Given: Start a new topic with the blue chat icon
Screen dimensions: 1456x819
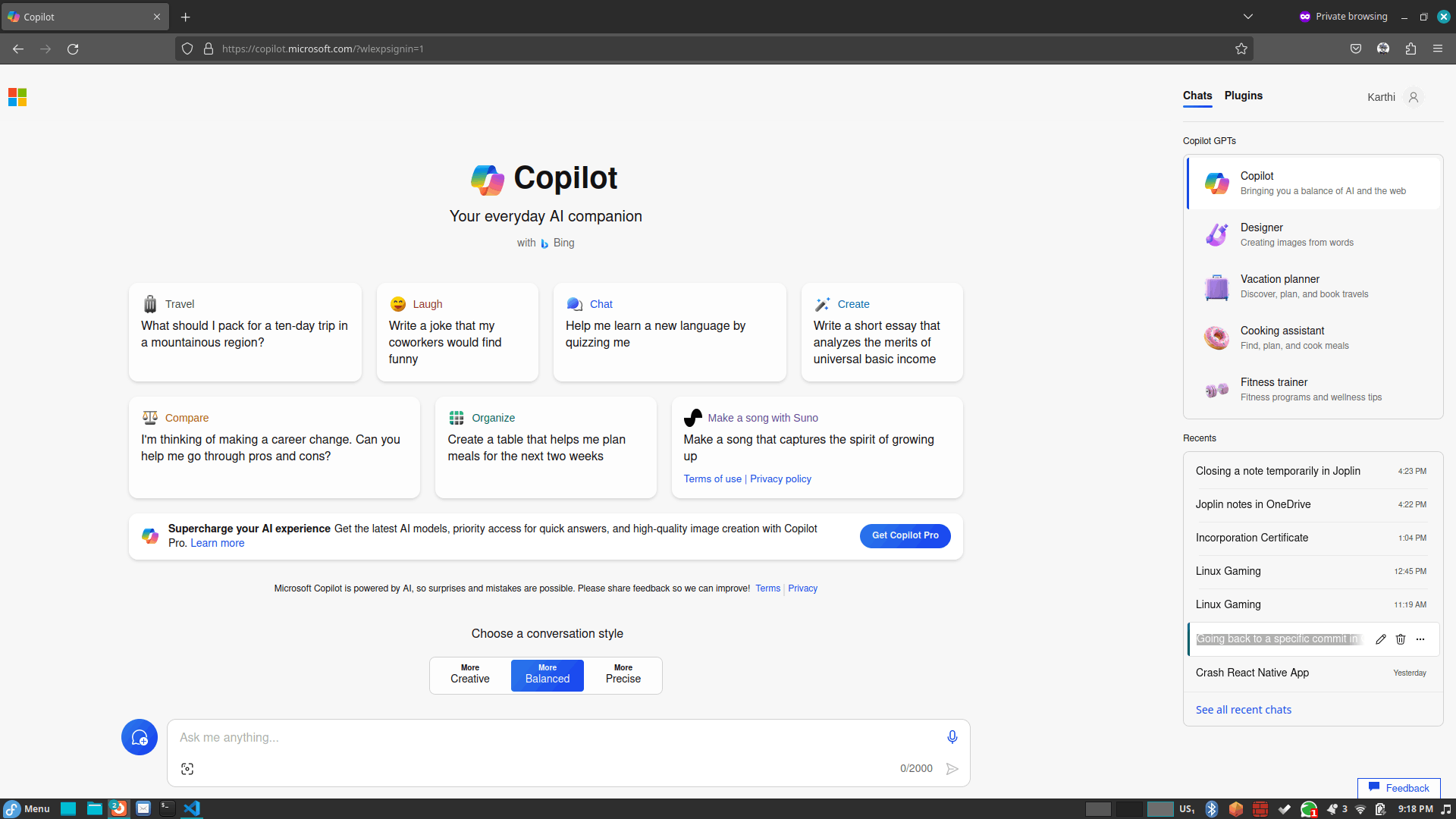Looking at the screenshot, I should coord(140,737).
